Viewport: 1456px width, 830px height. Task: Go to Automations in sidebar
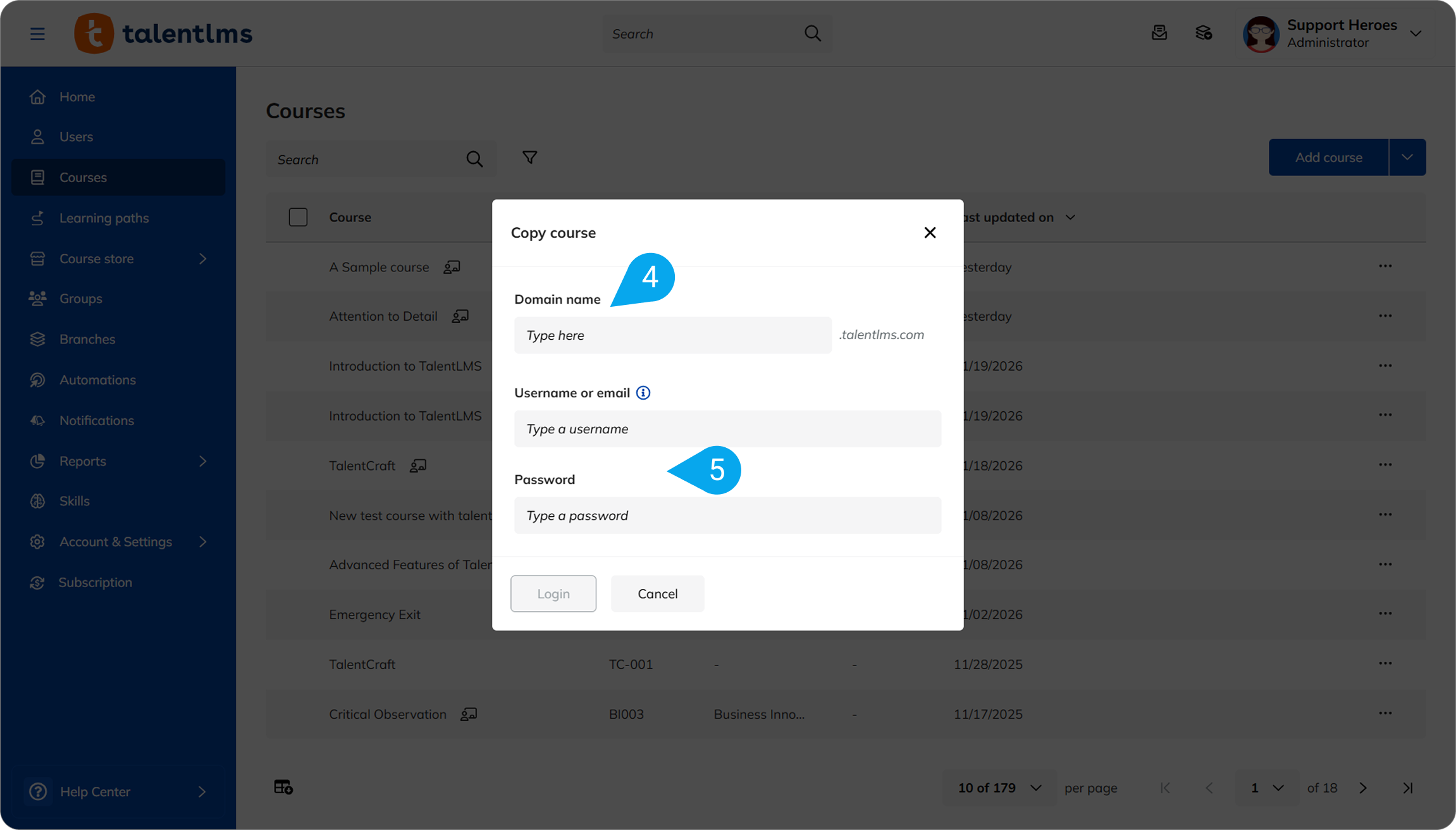[x=97, y=380]
